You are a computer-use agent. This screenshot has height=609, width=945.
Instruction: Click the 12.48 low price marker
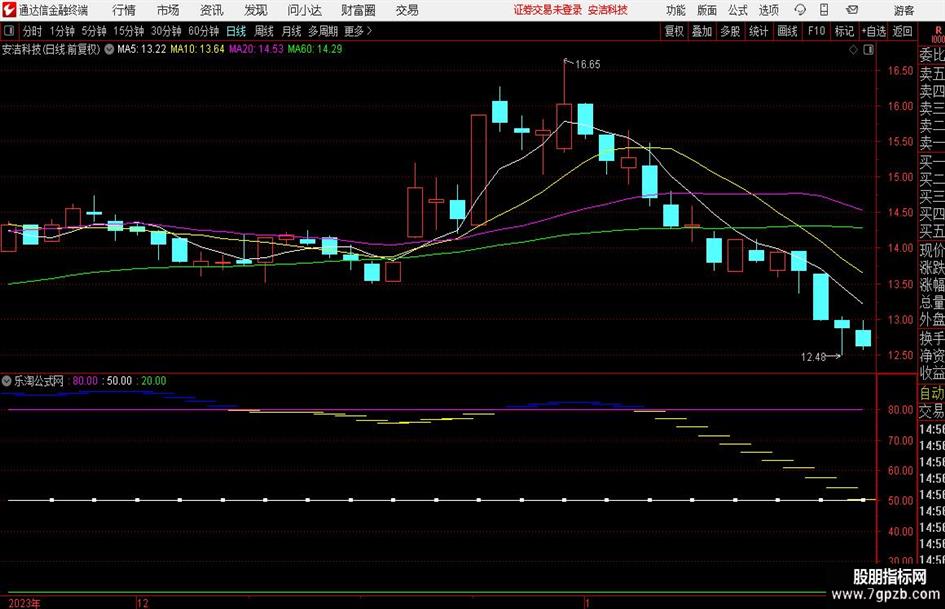(x=814, y=357)
